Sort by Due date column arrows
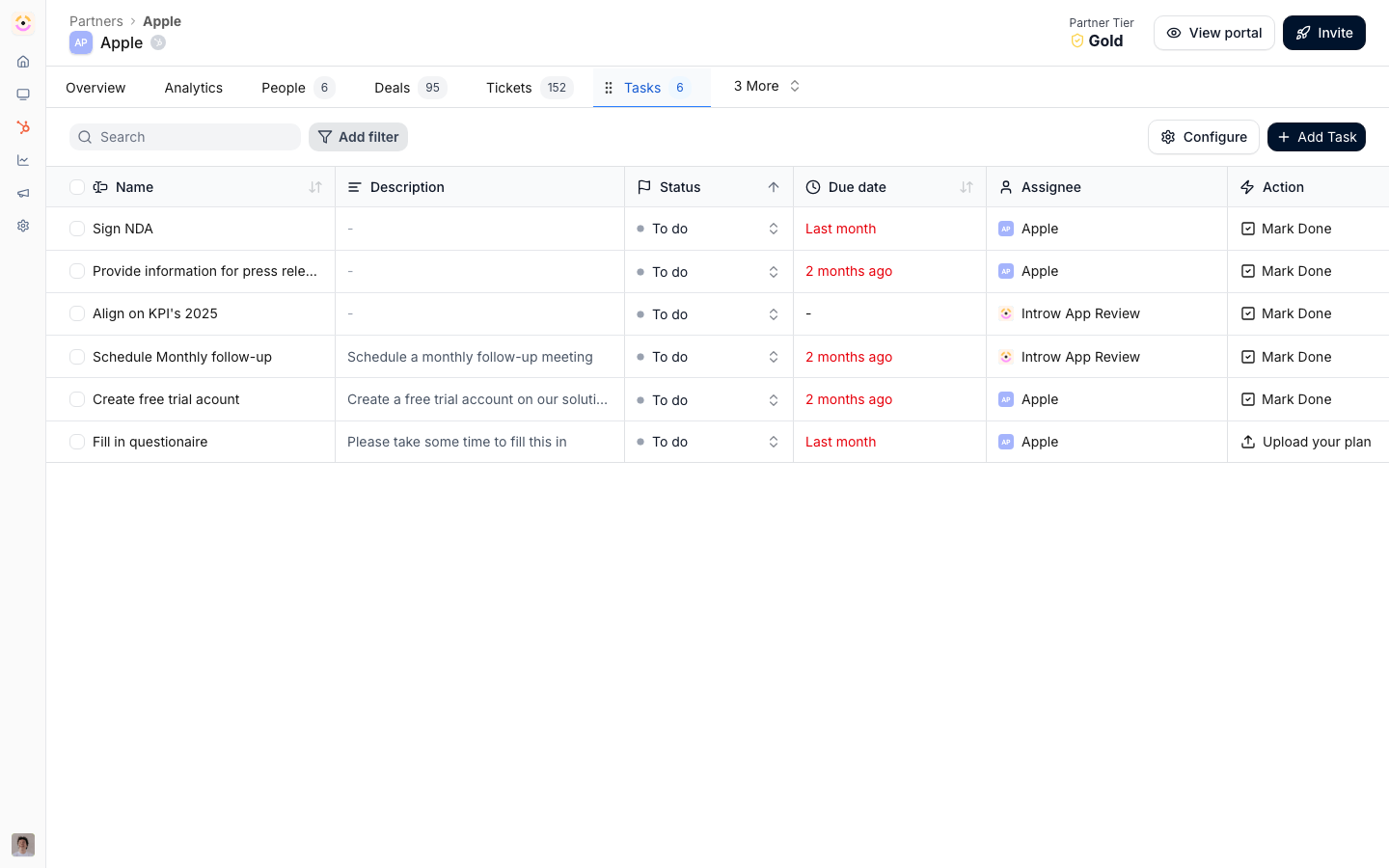This screenshot has height=868, width=1389. (967, 187)
